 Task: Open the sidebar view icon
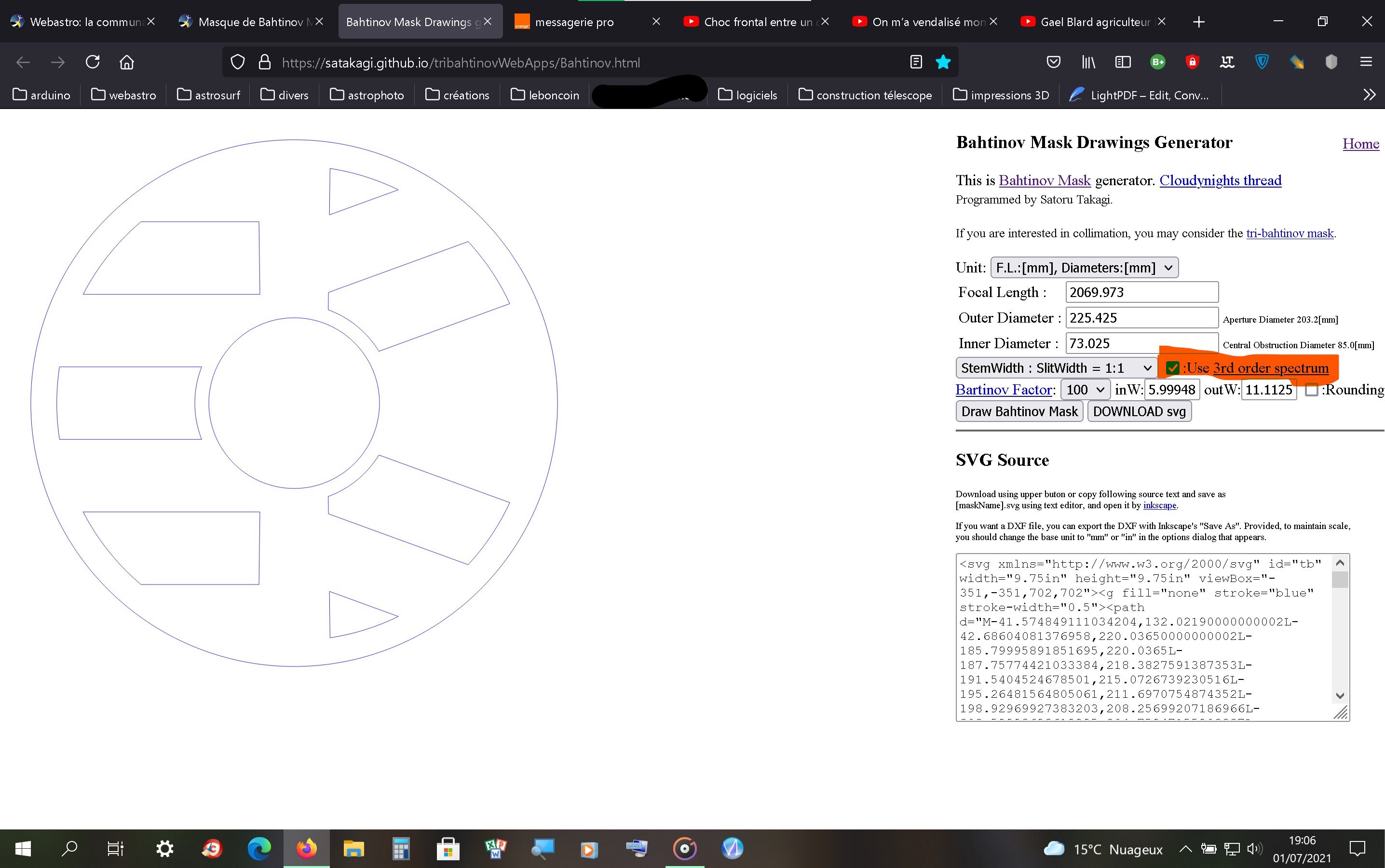point(1123,62)
